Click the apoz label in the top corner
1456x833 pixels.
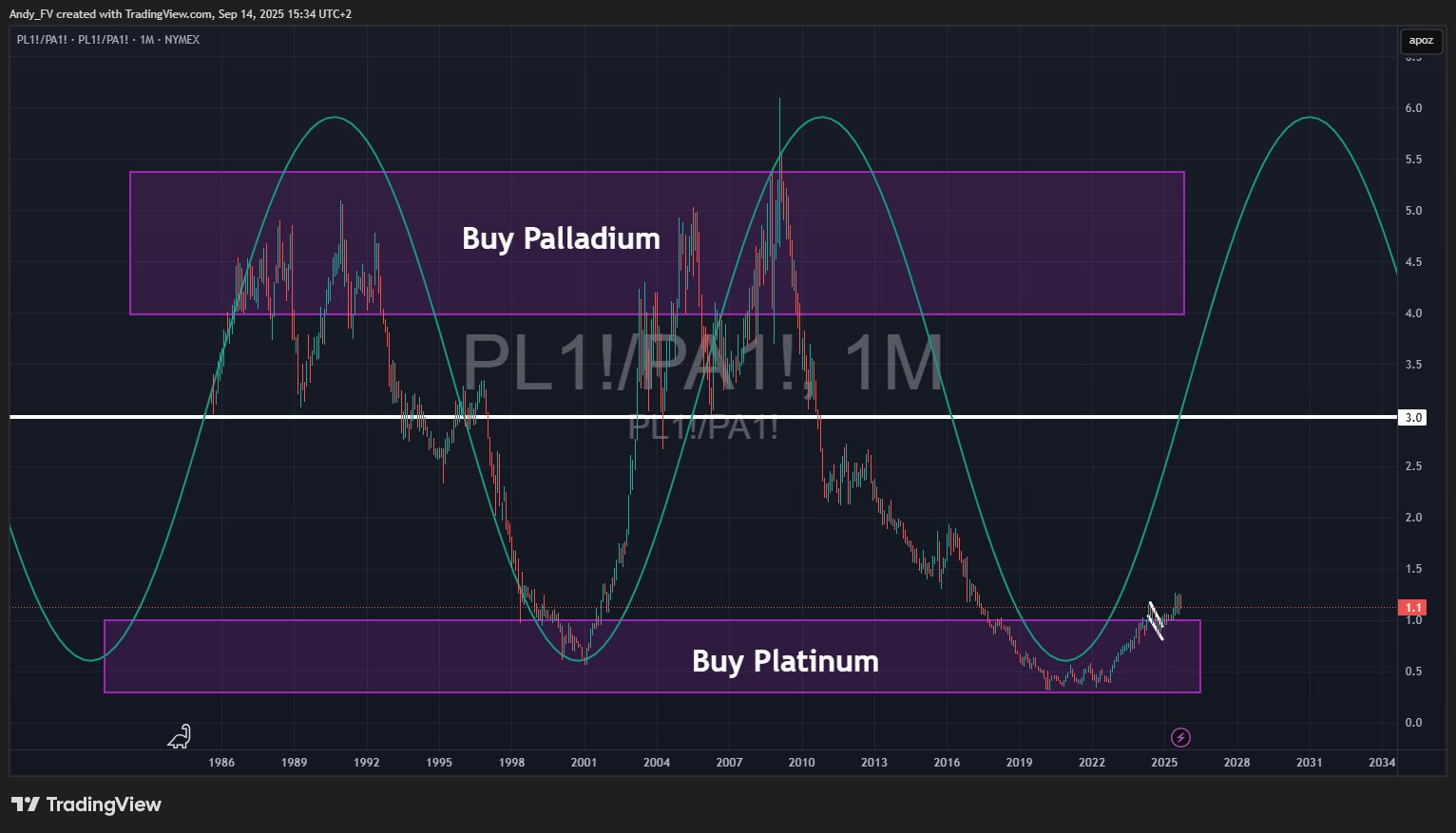pyautogui.click(x=1421, y=41)
